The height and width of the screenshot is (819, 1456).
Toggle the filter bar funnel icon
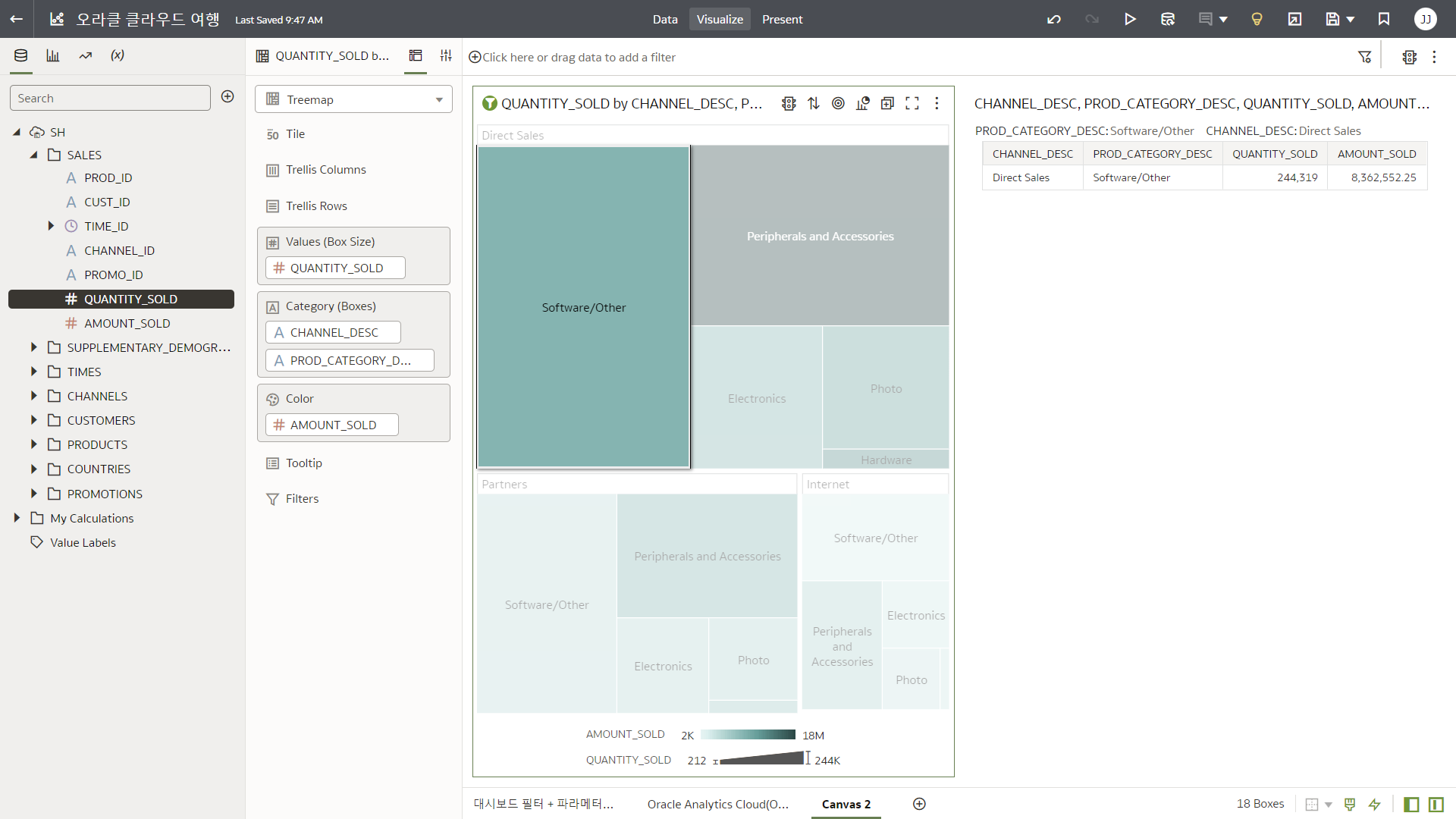(1364, 57)
